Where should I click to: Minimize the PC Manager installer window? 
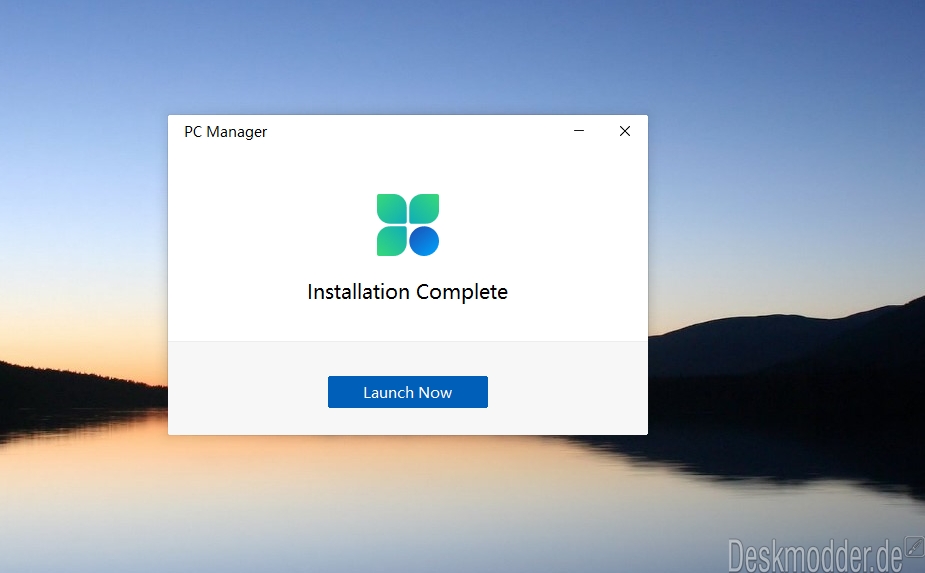[579, 131]
